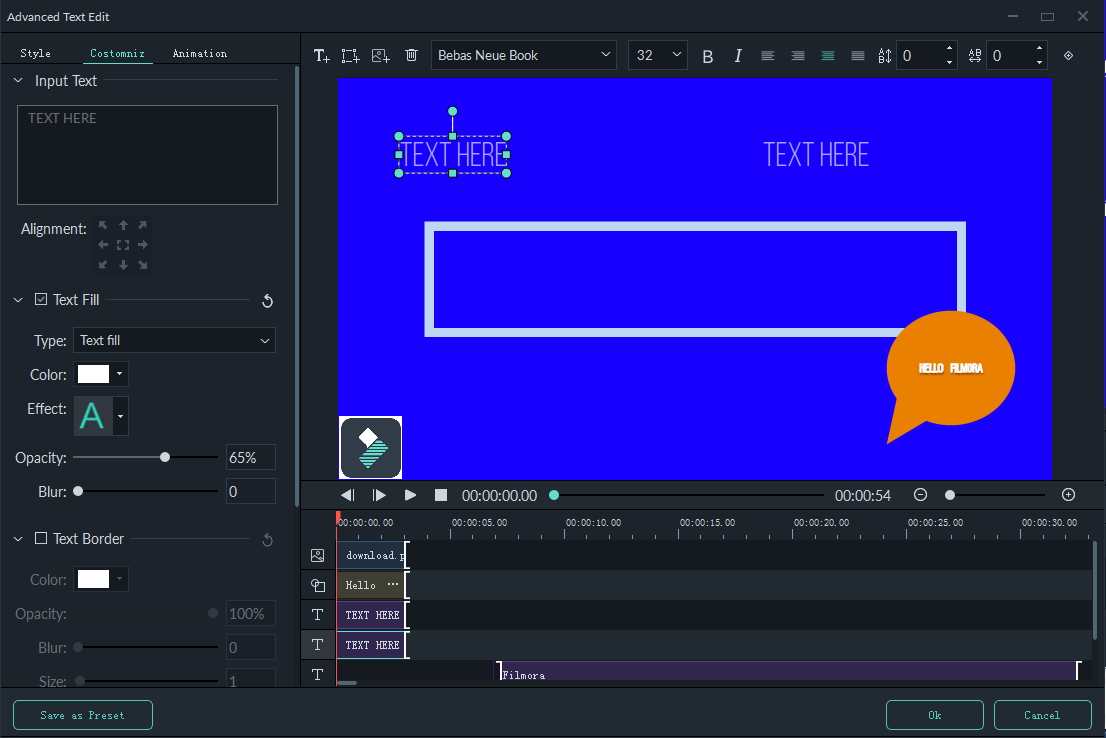This screenshot has width=1106, height=738.
Task: Click the Text Fill Blur value field
Action: click(x=250, y=491)
